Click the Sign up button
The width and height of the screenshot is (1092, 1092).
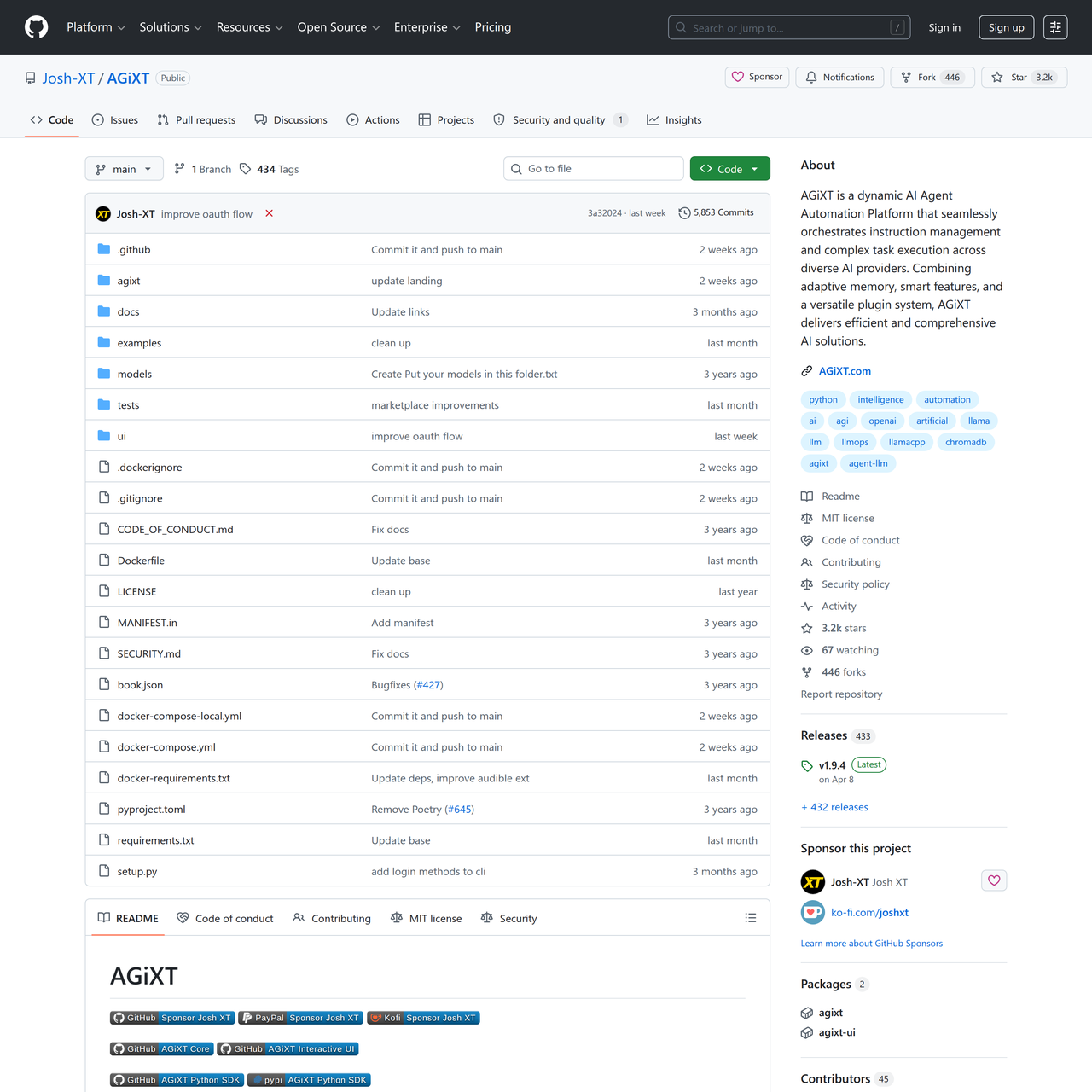(1007, 27)
